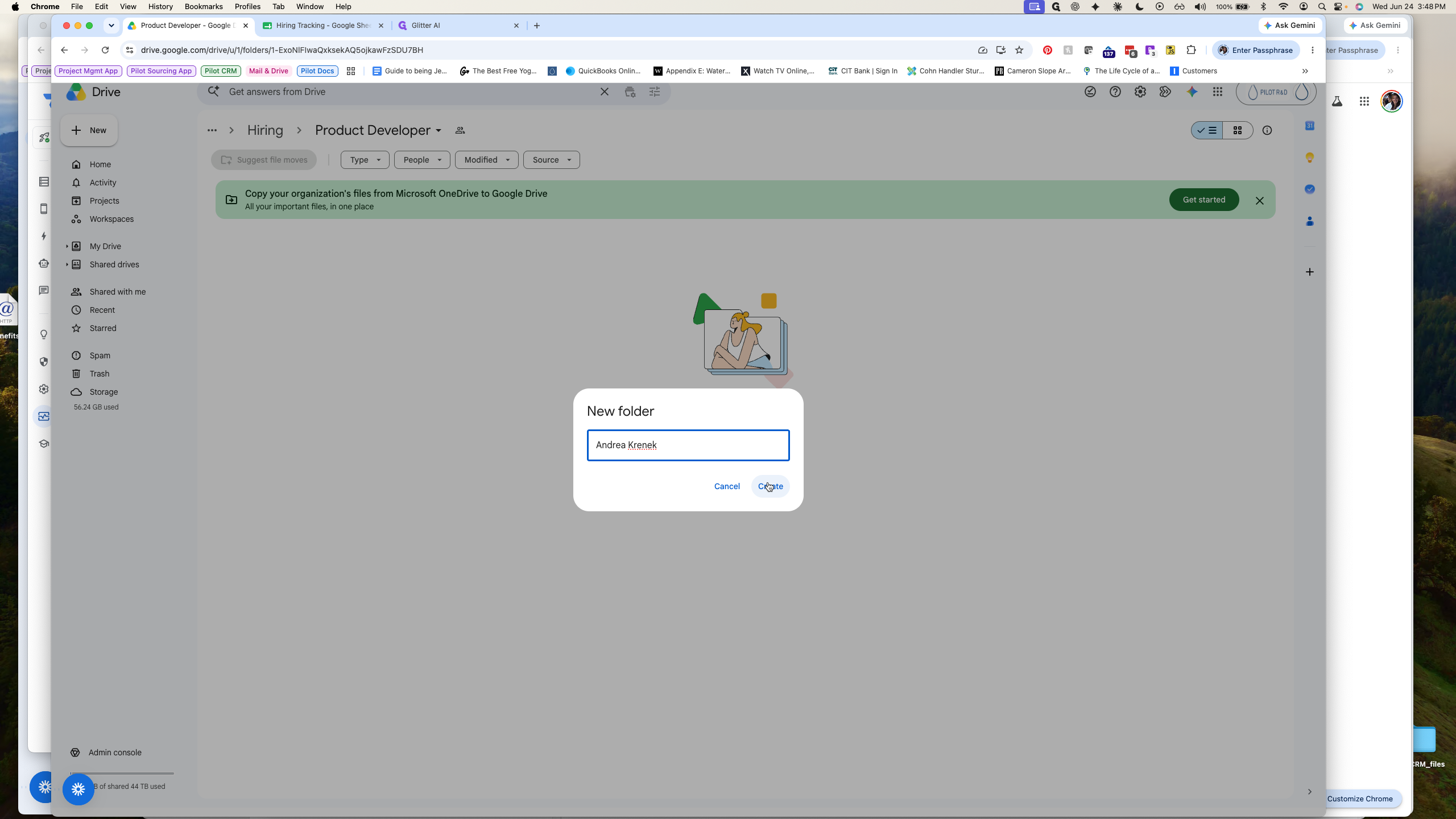1456x819 pixels.
Task: Open the Profiles menu in menu bar
Action: (247, 7)
